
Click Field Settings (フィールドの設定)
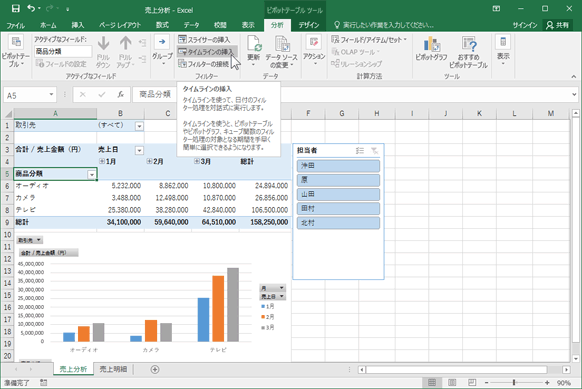click(x=61, y=64)
